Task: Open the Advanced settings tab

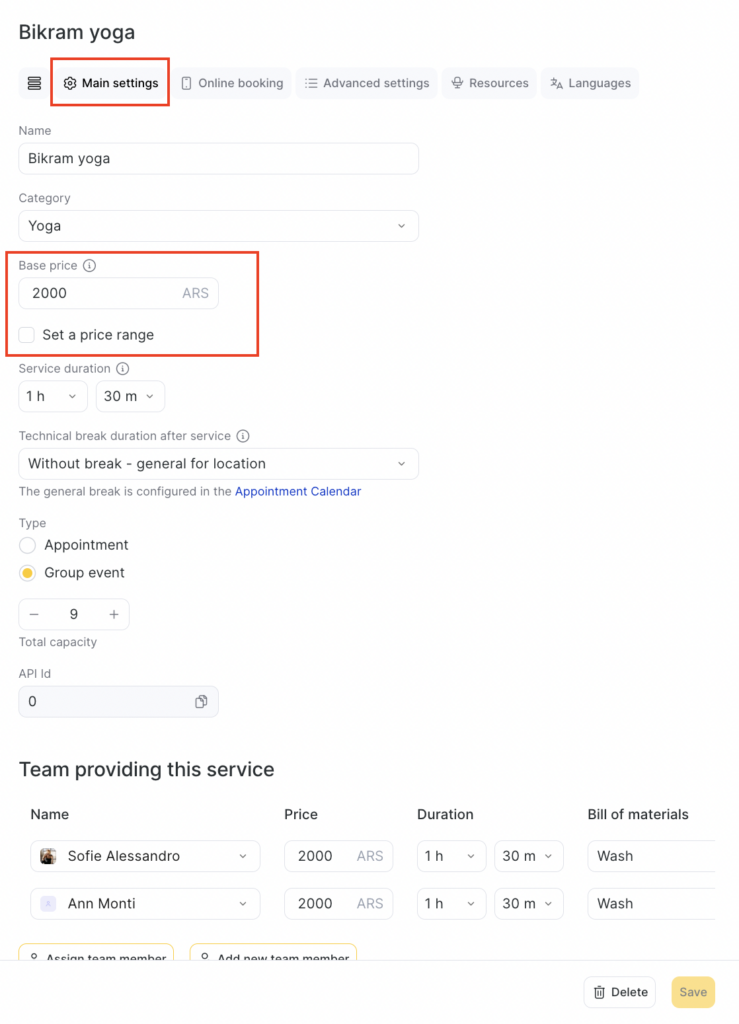Action: coord(367,83)
